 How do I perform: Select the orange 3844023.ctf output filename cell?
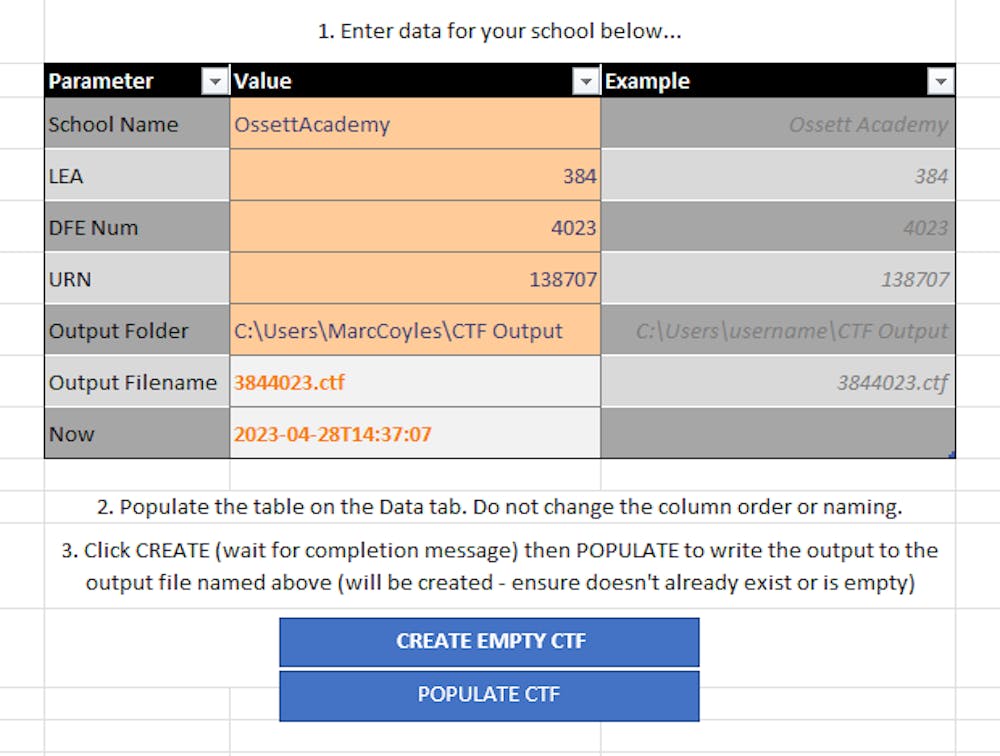[x=414, y=382]
